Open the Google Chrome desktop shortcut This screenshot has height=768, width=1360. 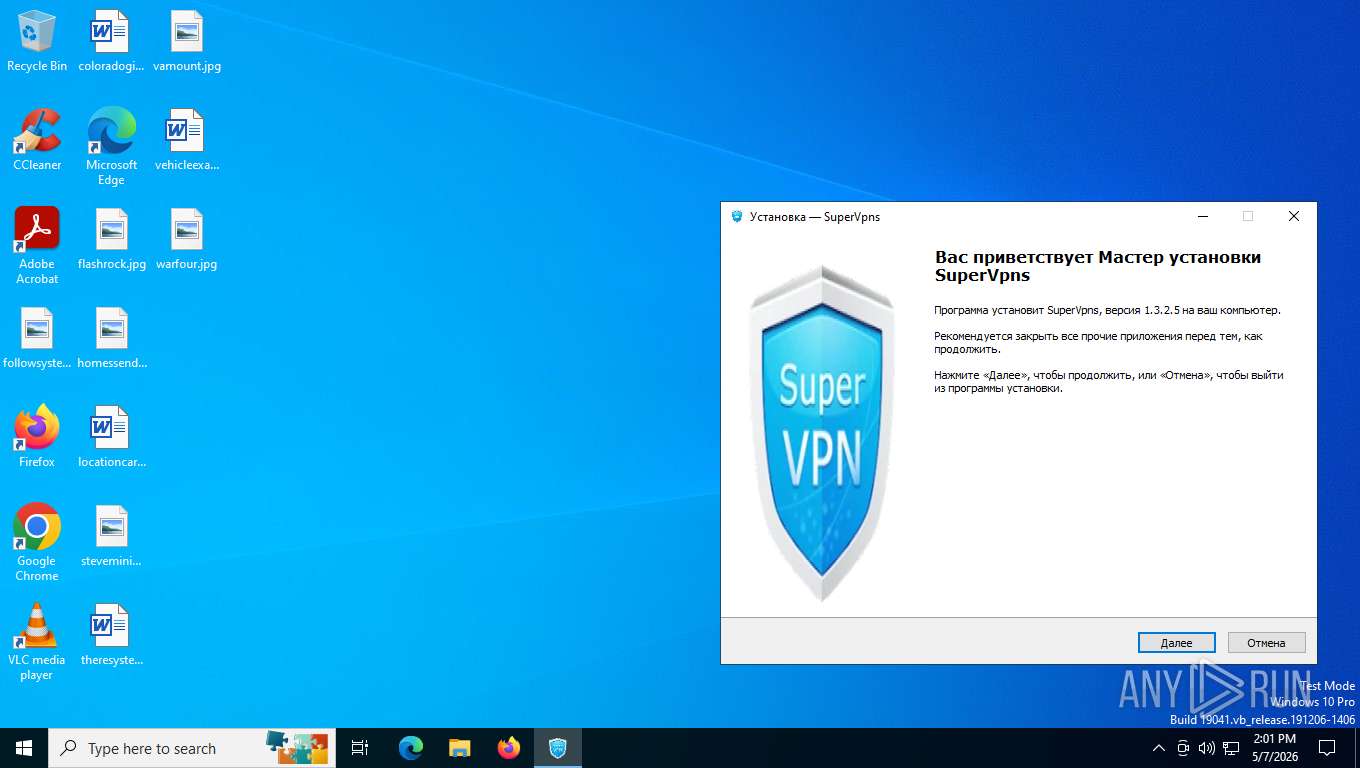pyautogui.click(x=37, y=542)
